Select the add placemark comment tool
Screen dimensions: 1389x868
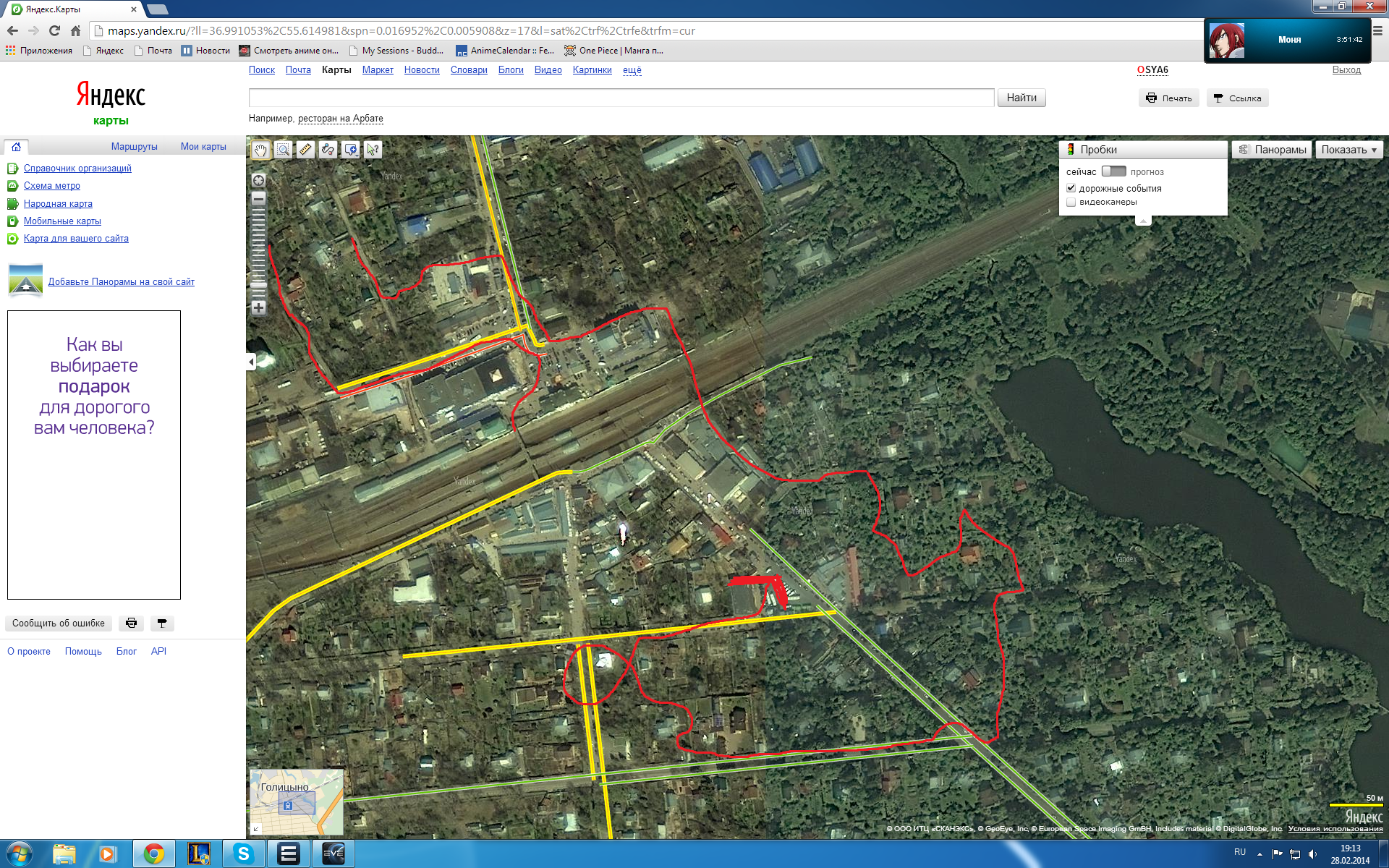click(x=351, y=150)
